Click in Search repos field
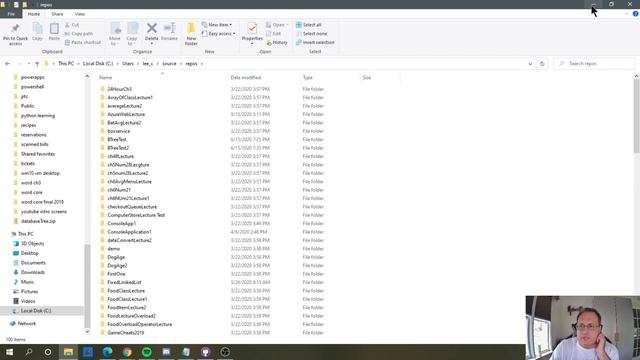 click(595, 64)
